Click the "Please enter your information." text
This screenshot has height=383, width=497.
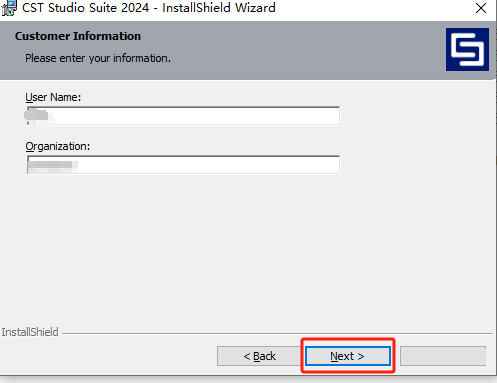tap(98, 58)
